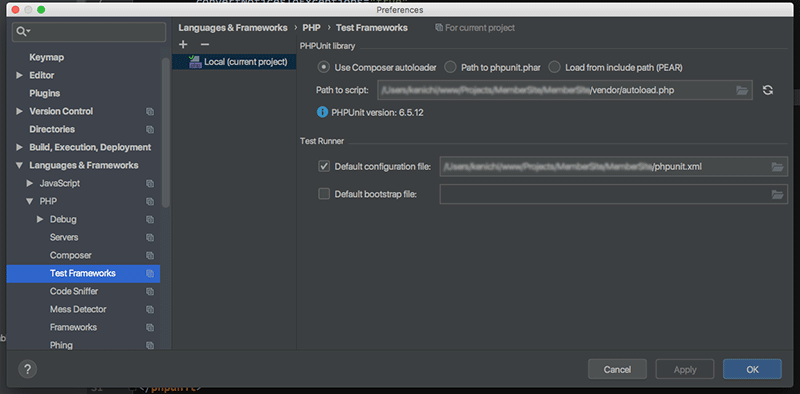Remove selected configuration with minus icon
Image resolution: width=800 pixels, height=394 pixels.
(x=205, y=44)
